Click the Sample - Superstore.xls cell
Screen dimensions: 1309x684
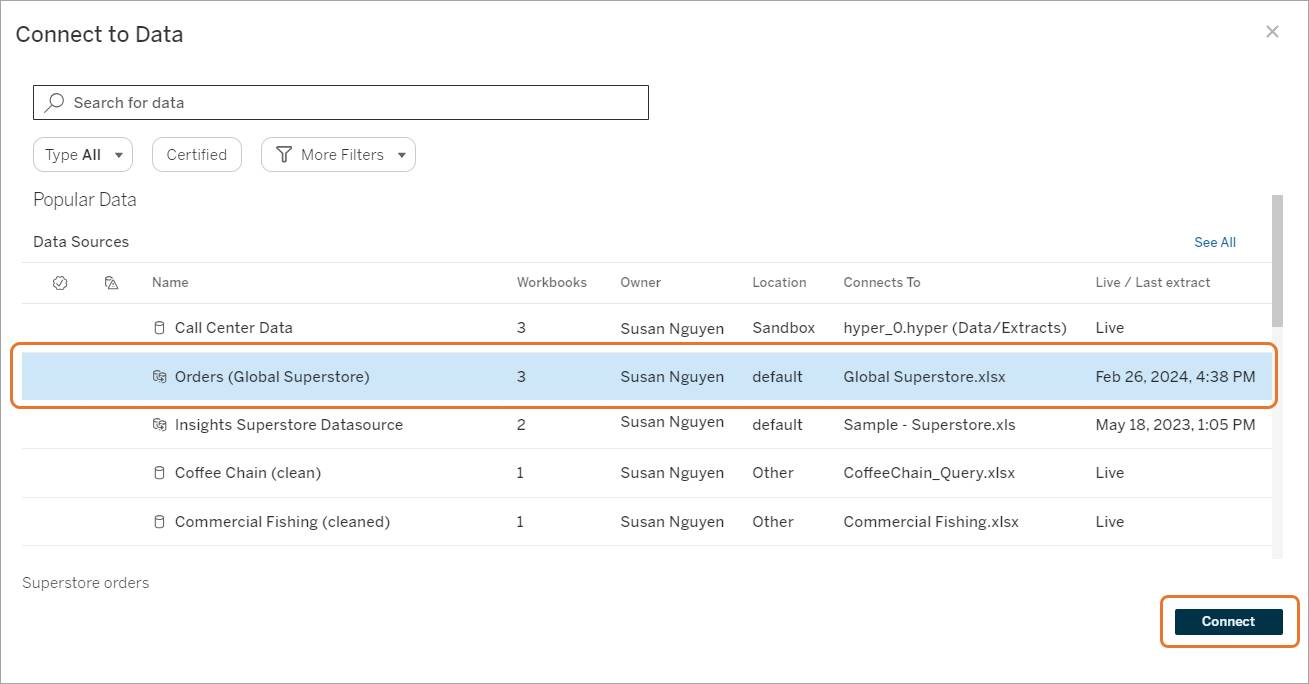[x=929, y=425]
